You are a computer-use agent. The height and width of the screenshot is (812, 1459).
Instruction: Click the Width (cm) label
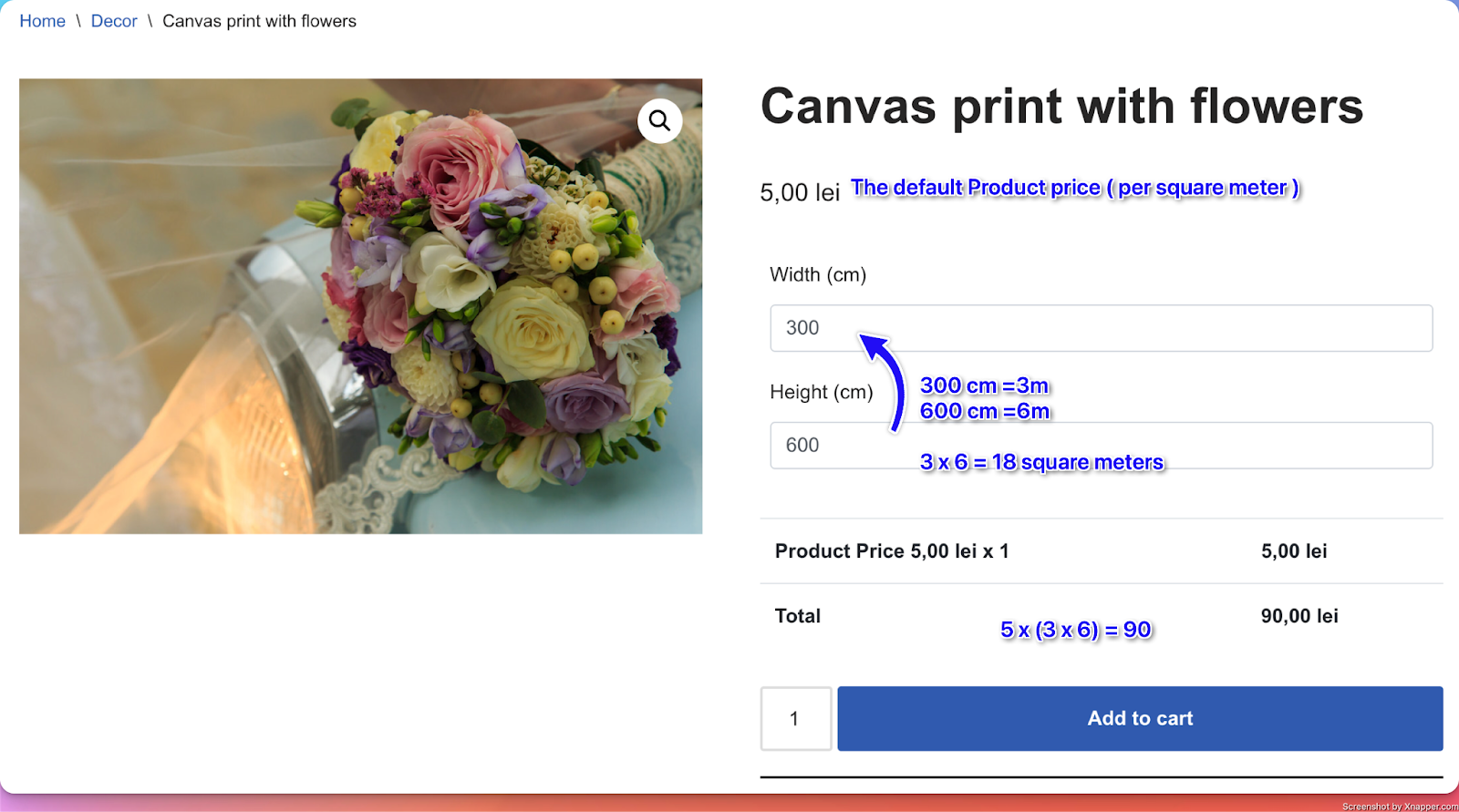pyautogui.click(x=818, y=274)
